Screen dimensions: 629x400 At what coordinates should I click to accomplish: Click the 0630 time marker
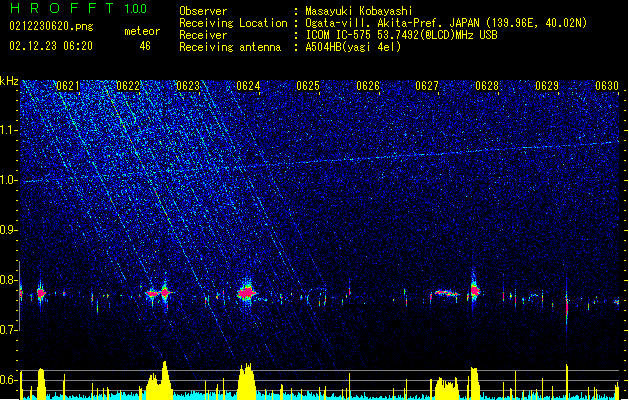pos(607,86)
